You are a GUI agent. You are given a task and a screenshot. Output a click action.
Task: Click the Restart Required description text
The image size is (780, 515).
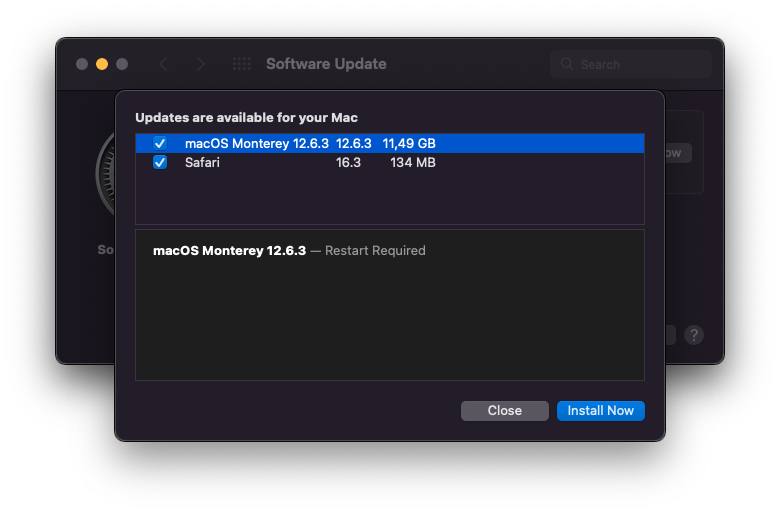pyautogui.click(x=375, y=251)
